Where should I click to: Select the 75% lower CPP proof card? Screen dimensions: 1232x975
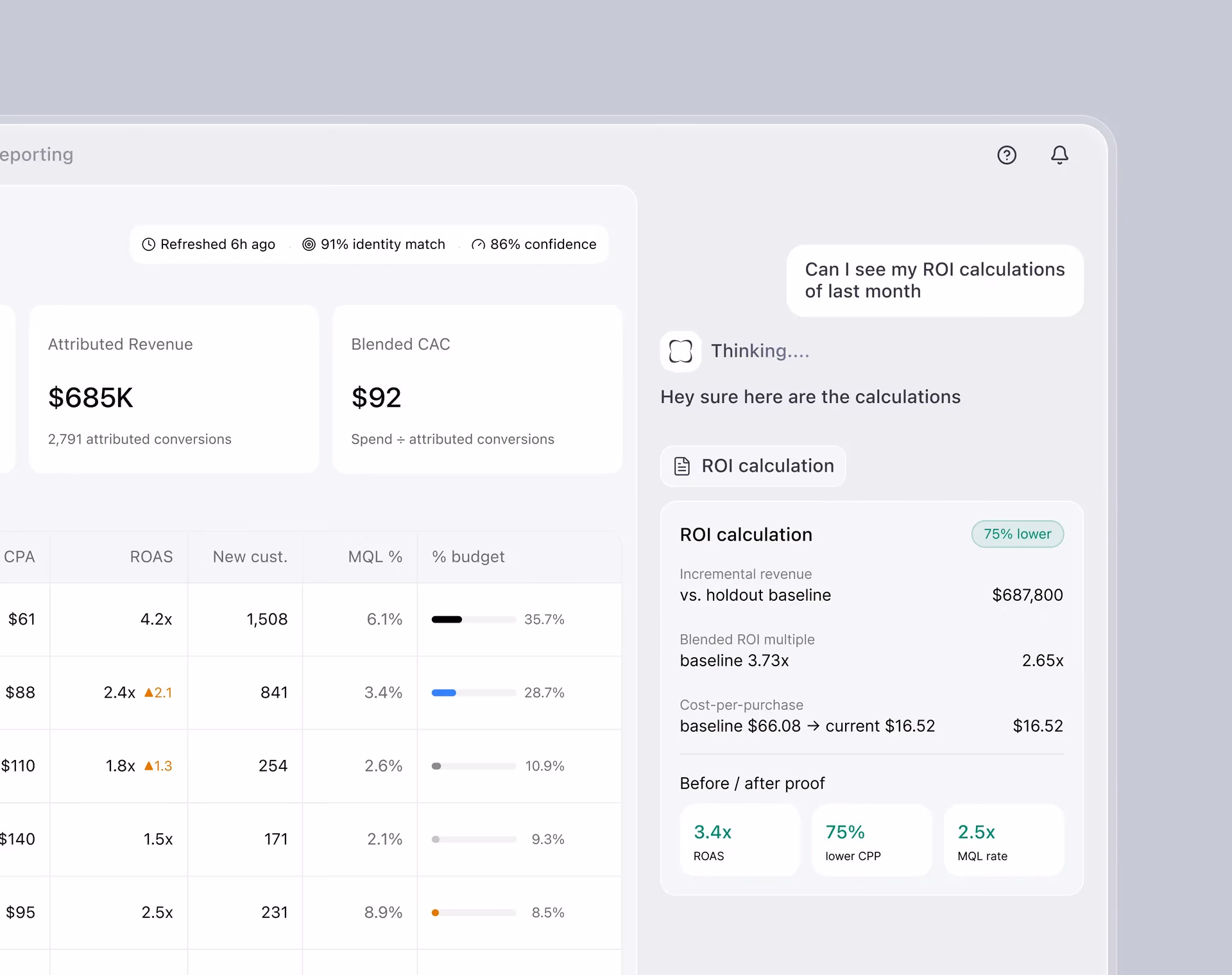872,840
